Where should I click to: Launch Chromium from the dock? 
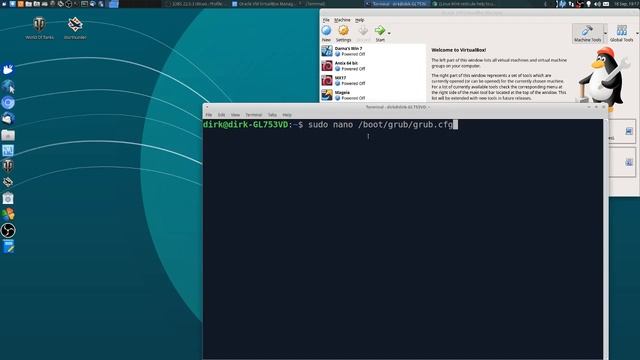tap(8, 102)
